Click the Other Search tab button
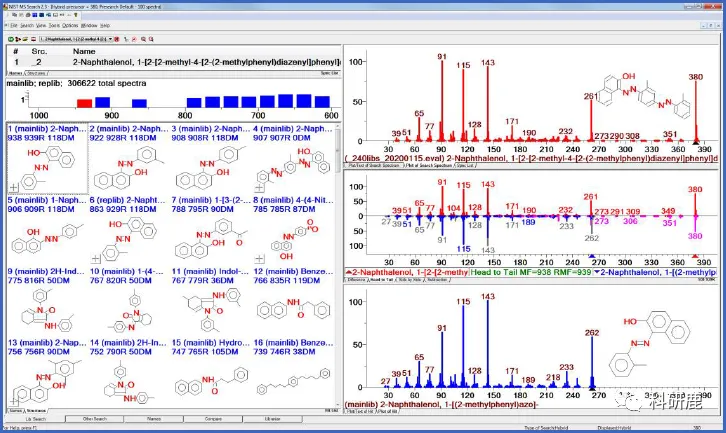The width and height of the screenshot is (726, 433). click(94, 419)
